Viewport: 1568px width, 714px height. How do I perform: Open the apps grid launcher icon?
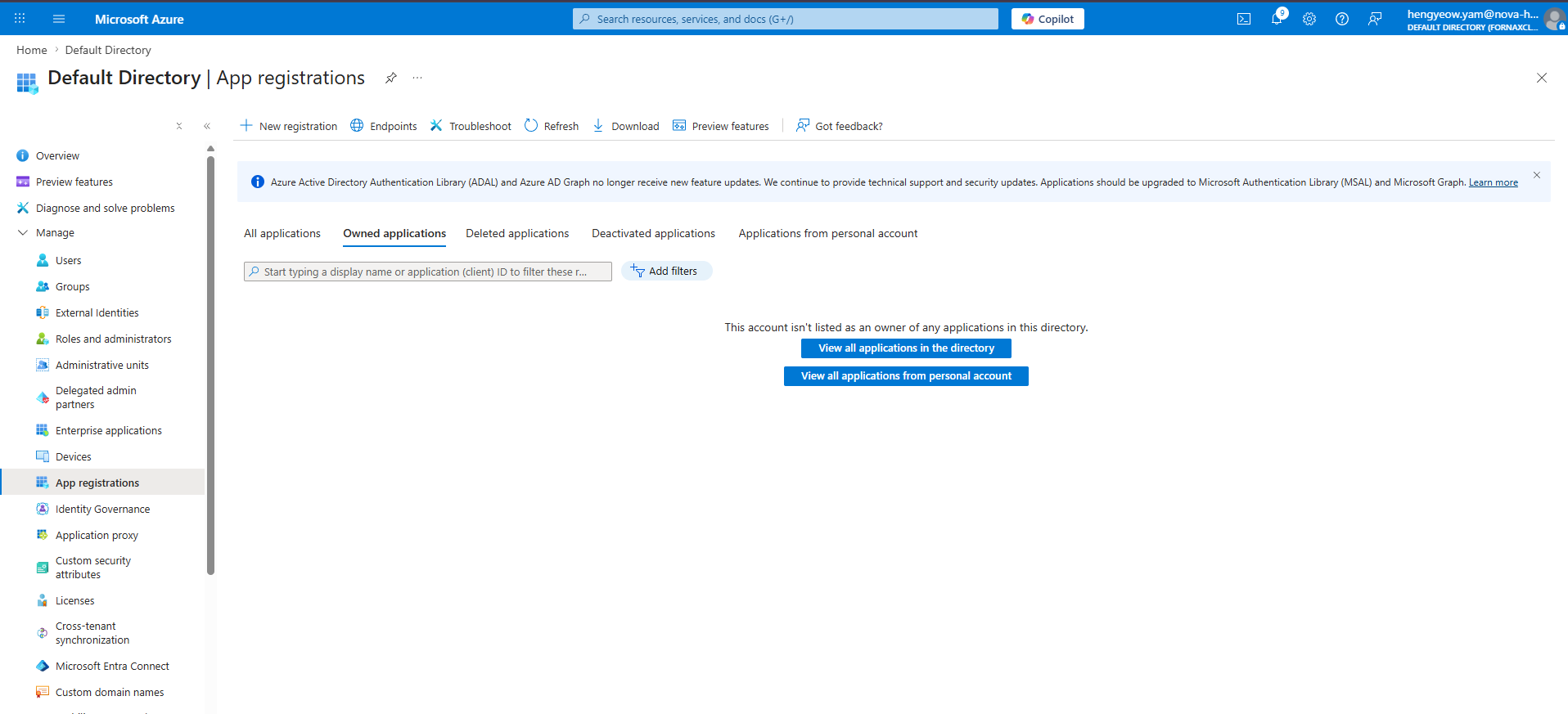[20, 19]
